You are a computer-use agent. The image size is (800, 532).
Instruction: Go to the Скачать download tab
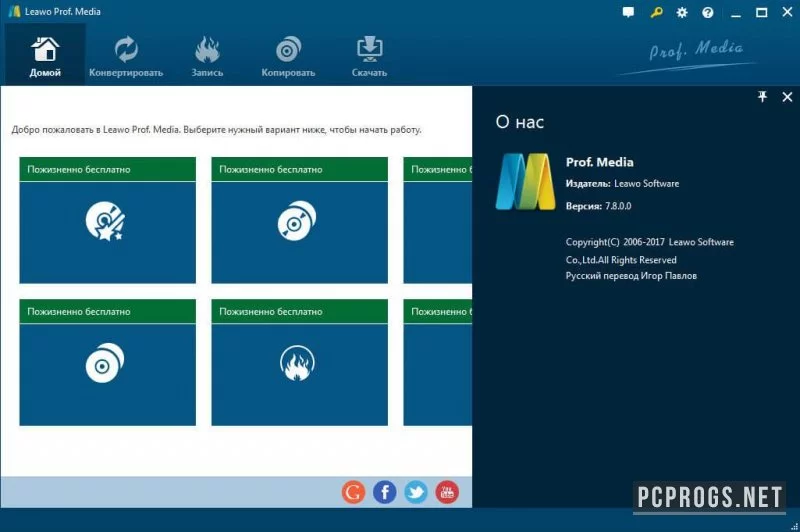click(369, 55)
